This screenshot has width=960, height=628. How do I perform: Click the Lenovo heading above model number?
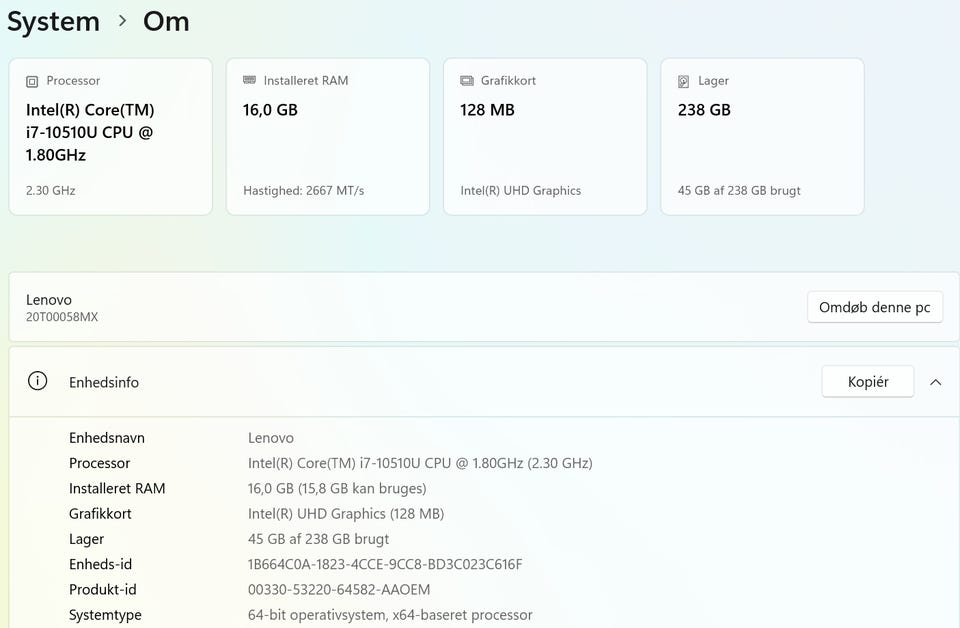[x=49, y=300]
